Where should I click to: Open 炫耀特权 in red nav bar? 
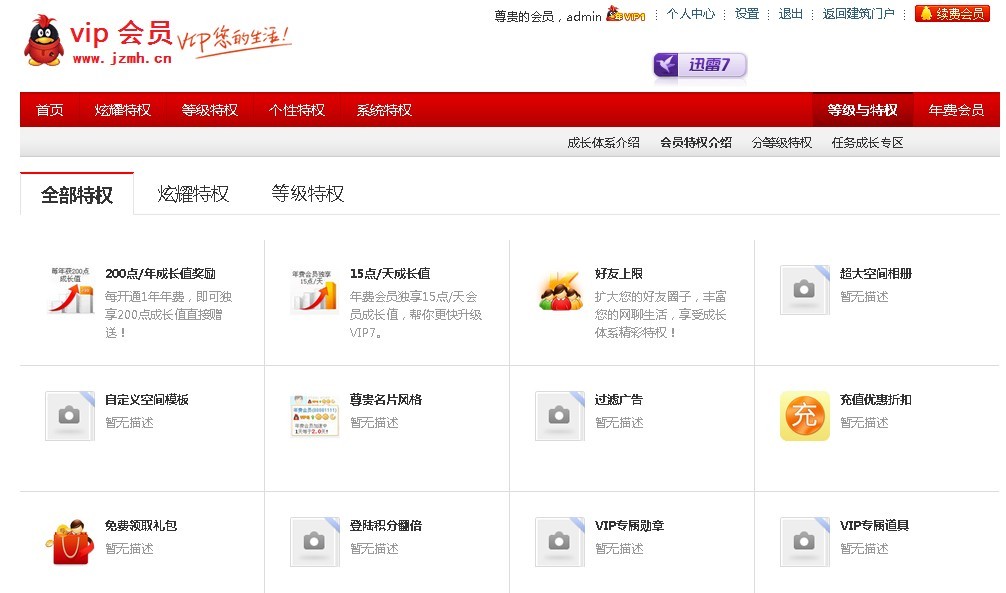point(123,110)
